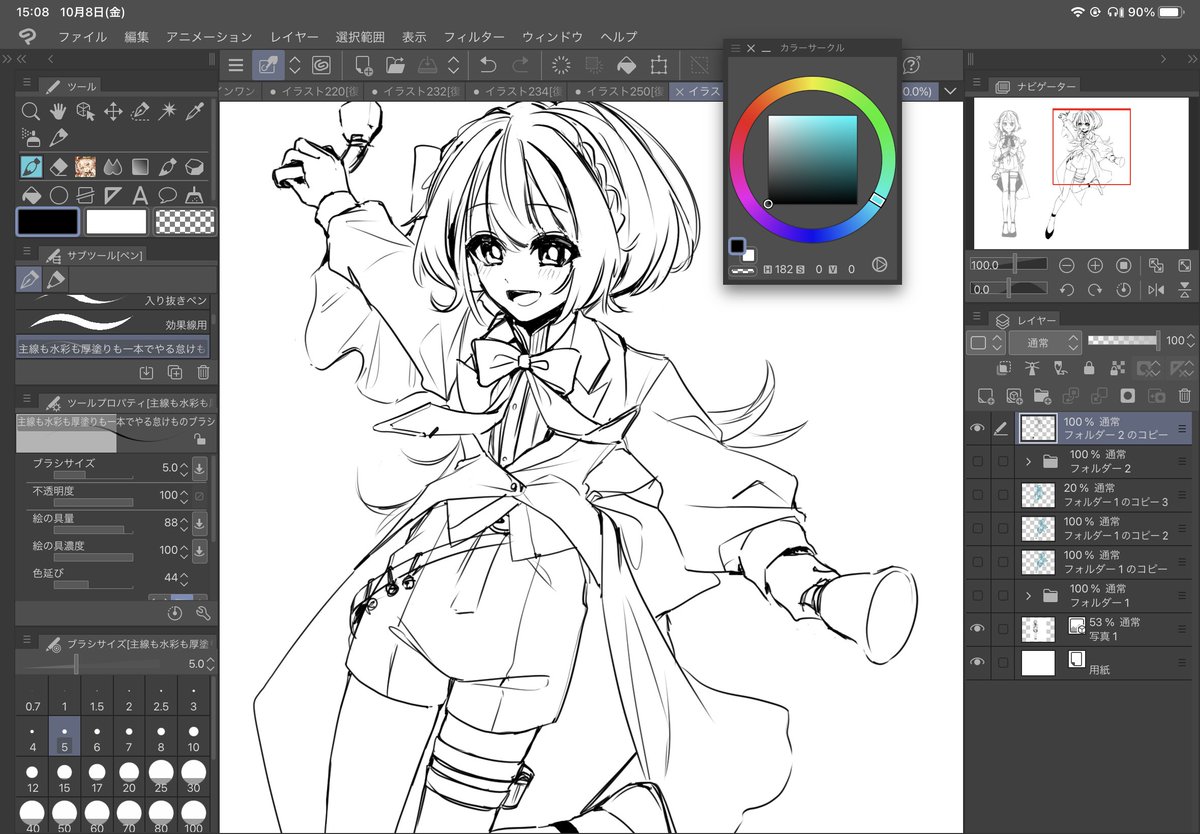Hide the 写真 1 layer
The height and width of the screenshot is (834, 1200).
click(x=977, y=629)
